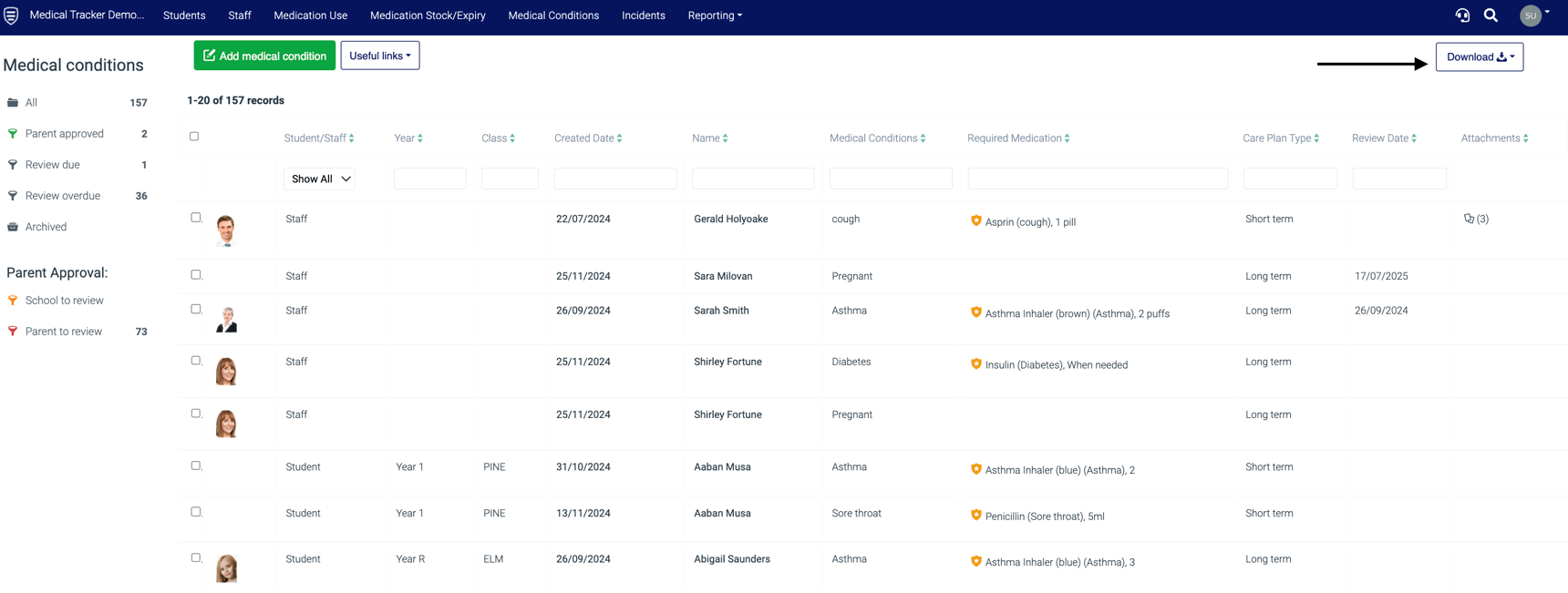The image size is (1568, 593).
Task: Open the support headset icon
Action: tap(1462, 15)
